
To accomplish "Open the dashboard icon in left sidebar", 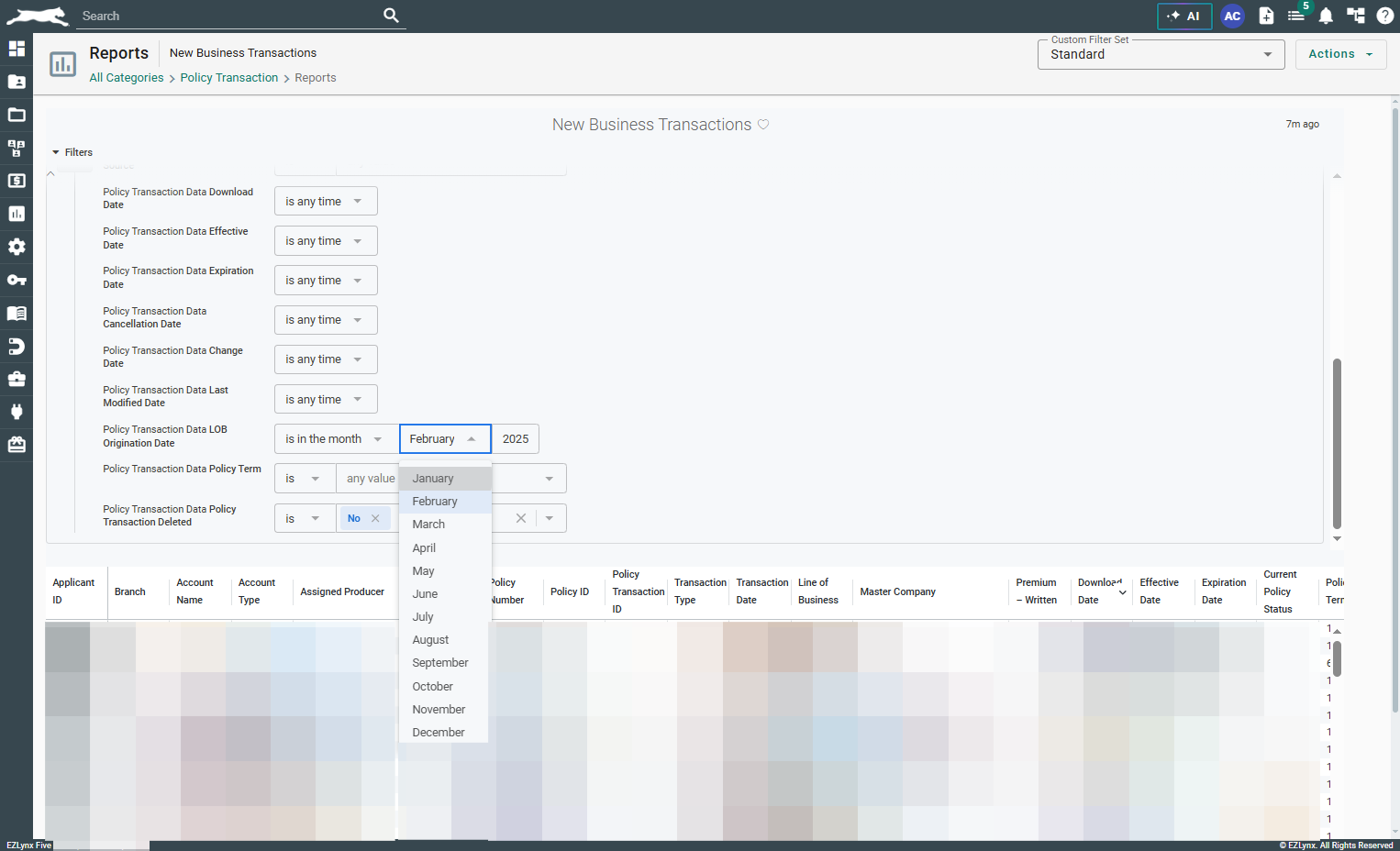I will click(17, 49).
